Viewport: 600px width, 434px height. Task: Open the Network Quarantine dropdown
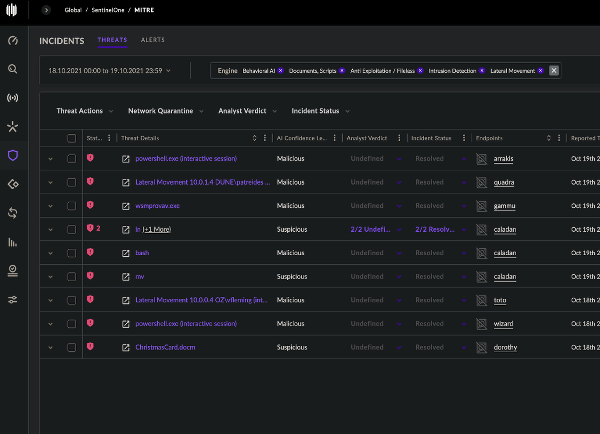click(x=165, y=111)
